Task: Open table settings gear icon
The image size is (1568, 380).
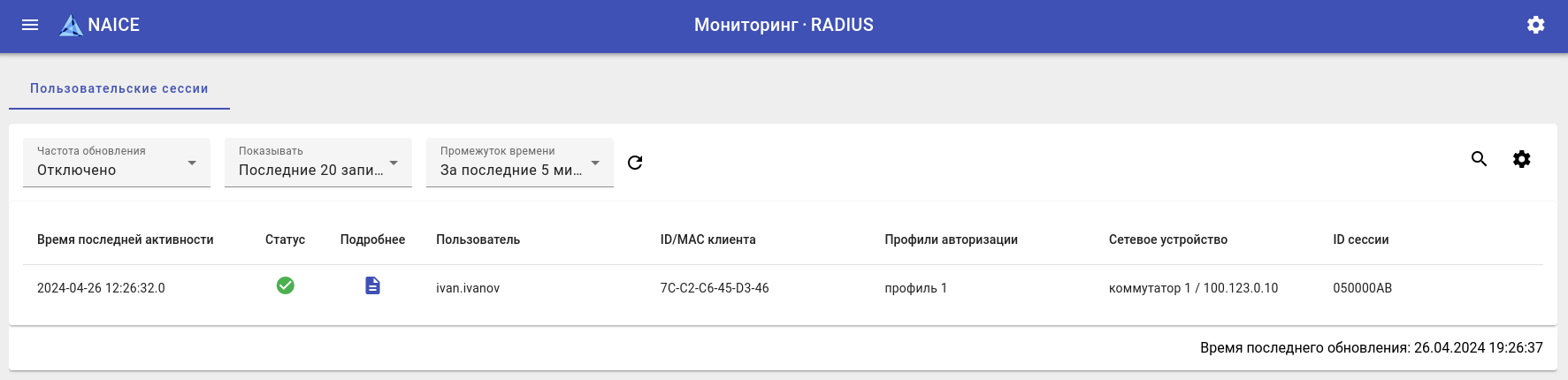Action: click(x=1521, y=159)
